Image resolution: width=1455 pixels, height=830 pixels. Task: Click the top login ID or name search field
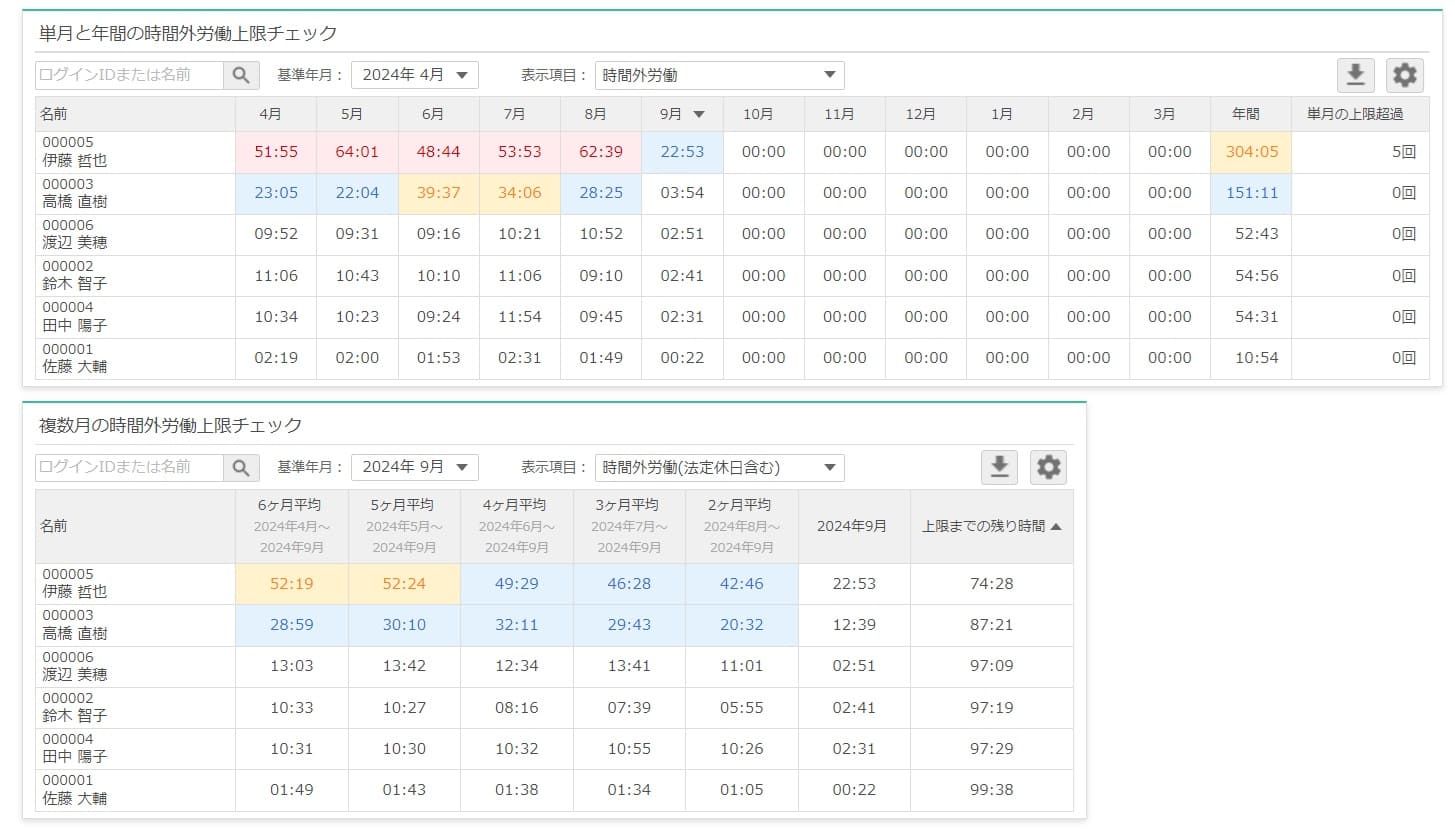(x=129, y=75)
